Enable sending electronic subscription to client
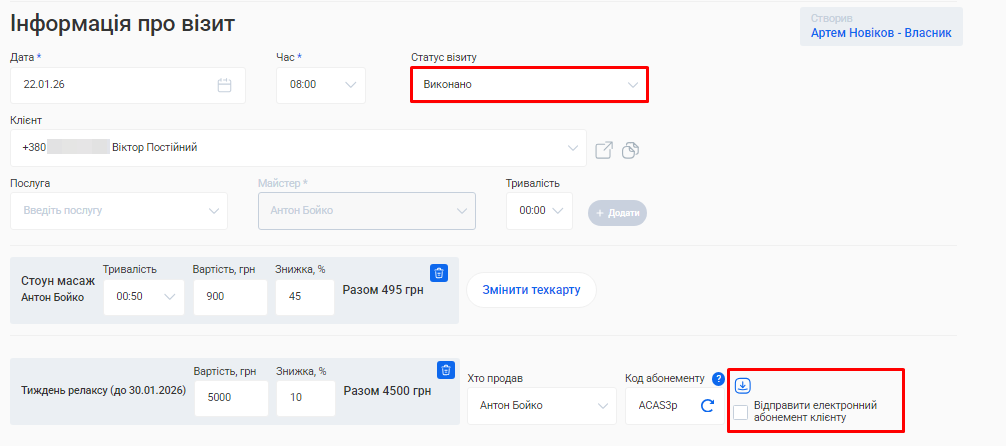This screenshot has width=1006, height=446. [x=741, y=412]
